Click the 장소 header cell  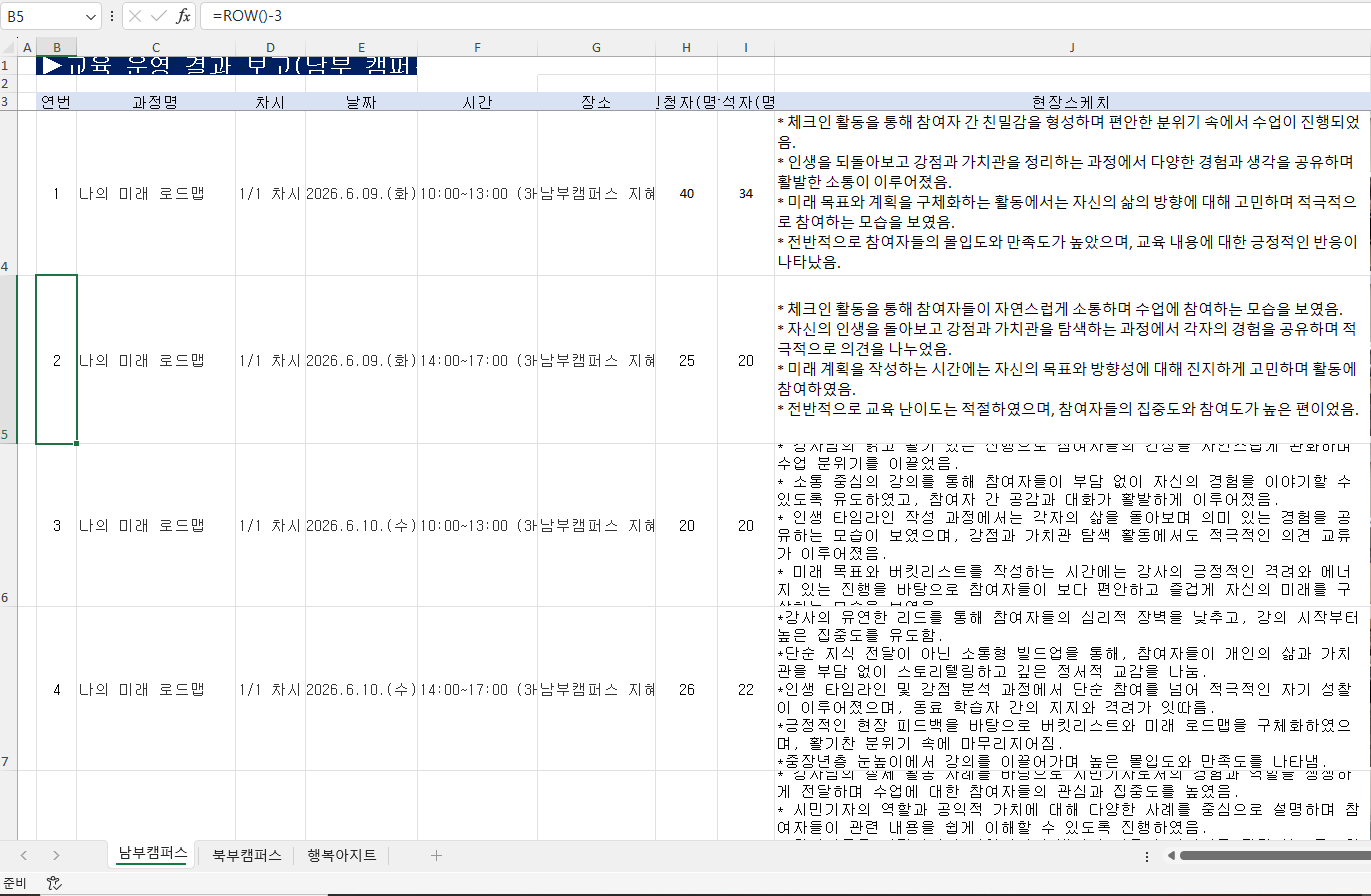pos(596,101)
